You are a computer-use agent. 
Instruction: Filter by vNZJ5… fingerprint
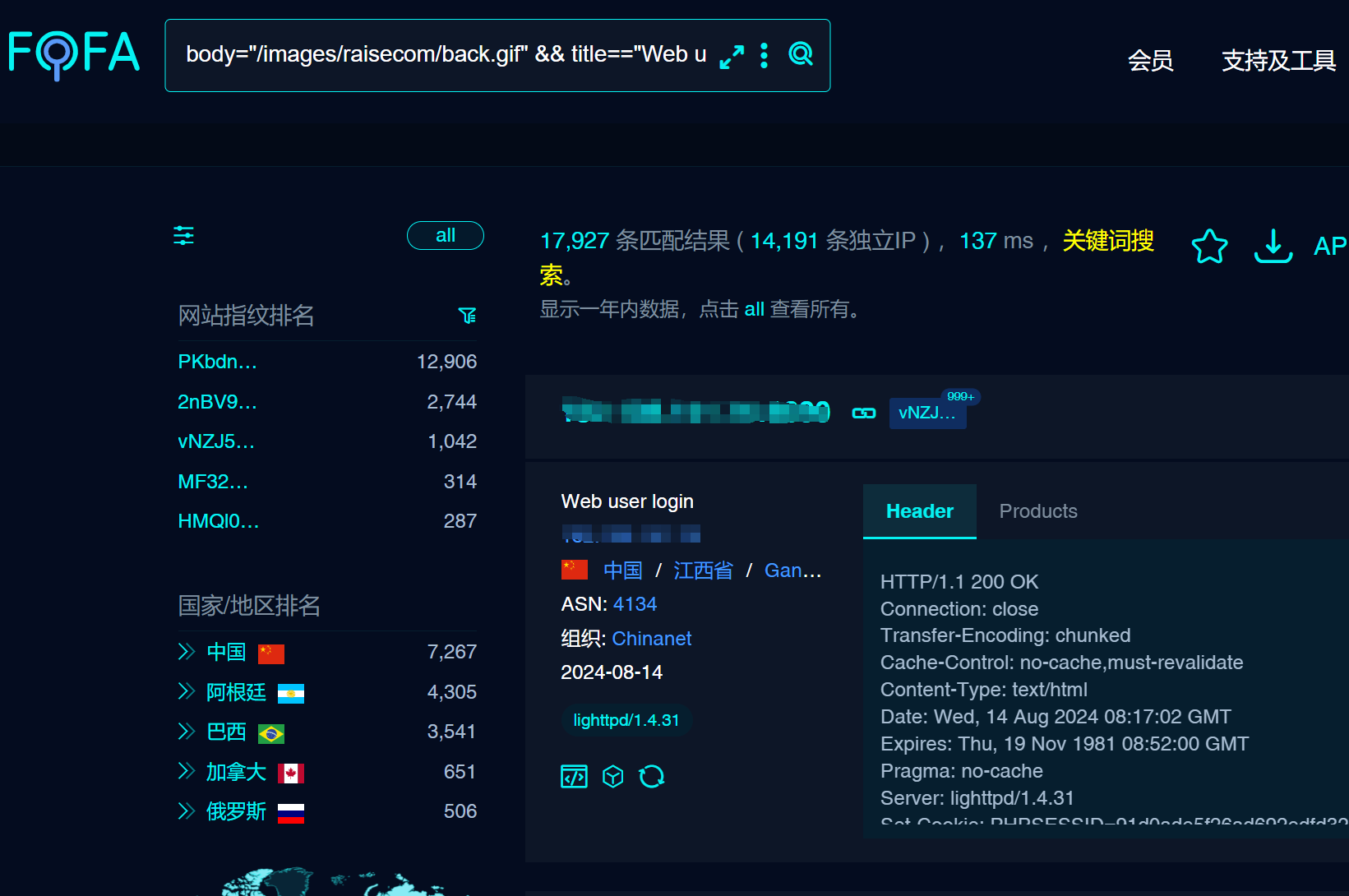pos(216,441)
